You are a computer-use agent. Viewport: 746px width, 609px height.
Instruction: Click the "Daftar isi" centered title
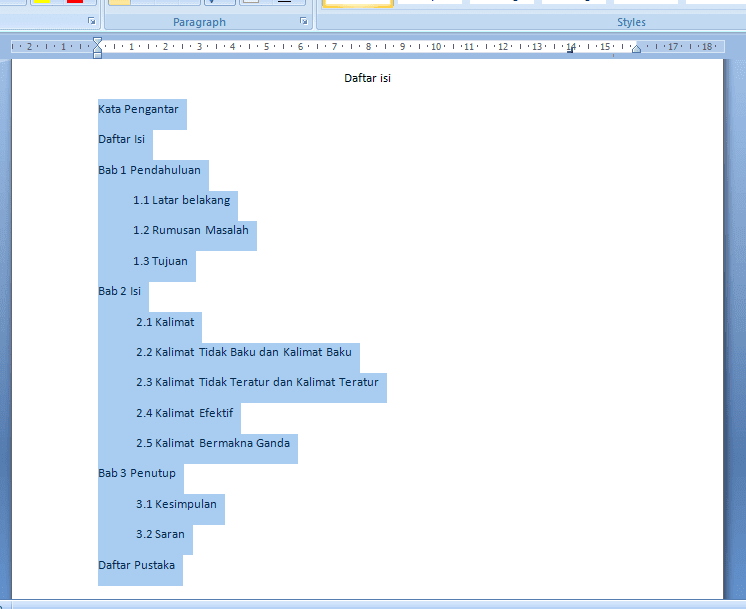point(367,78)
